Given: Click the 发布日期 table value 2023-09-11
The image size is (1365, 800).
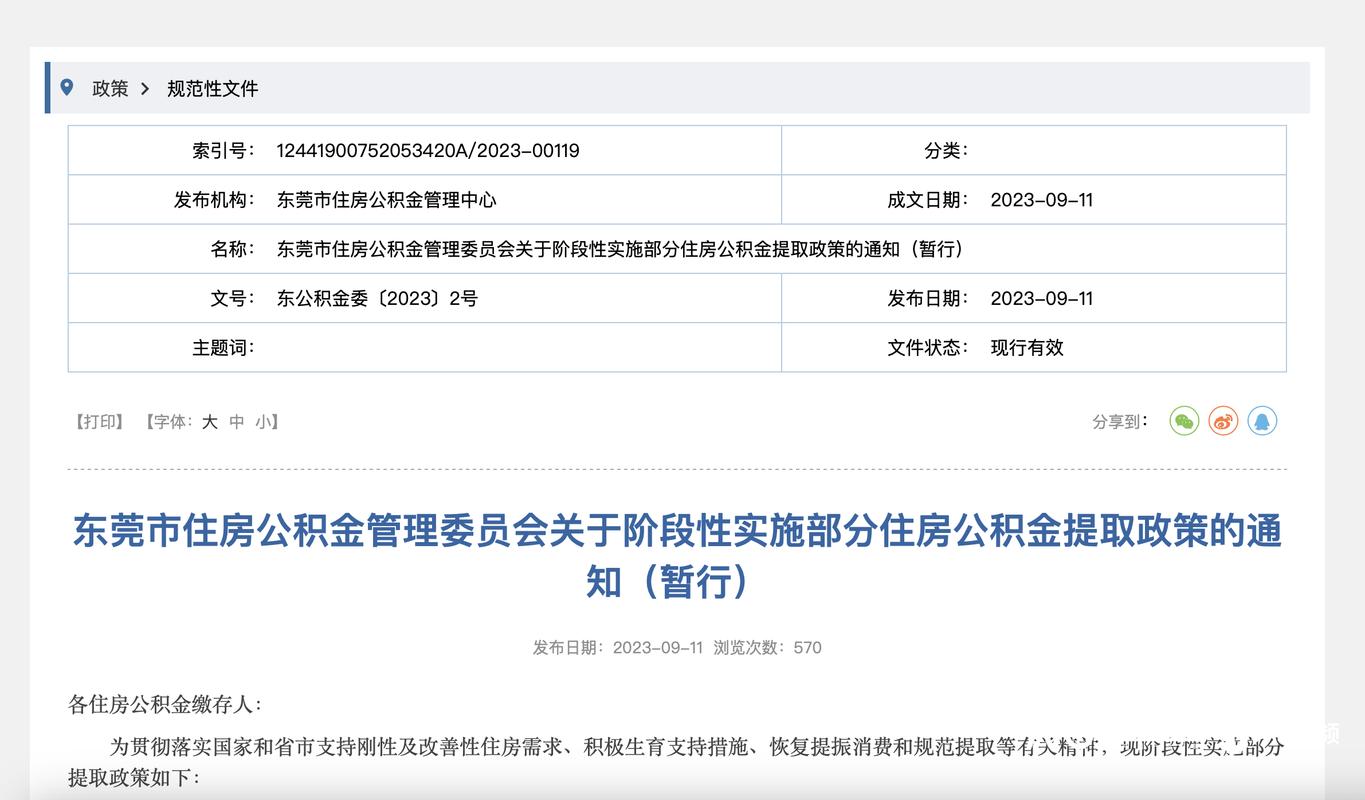Looking at the screenshot, I should pyautogui.click(x=1041, y=298).
